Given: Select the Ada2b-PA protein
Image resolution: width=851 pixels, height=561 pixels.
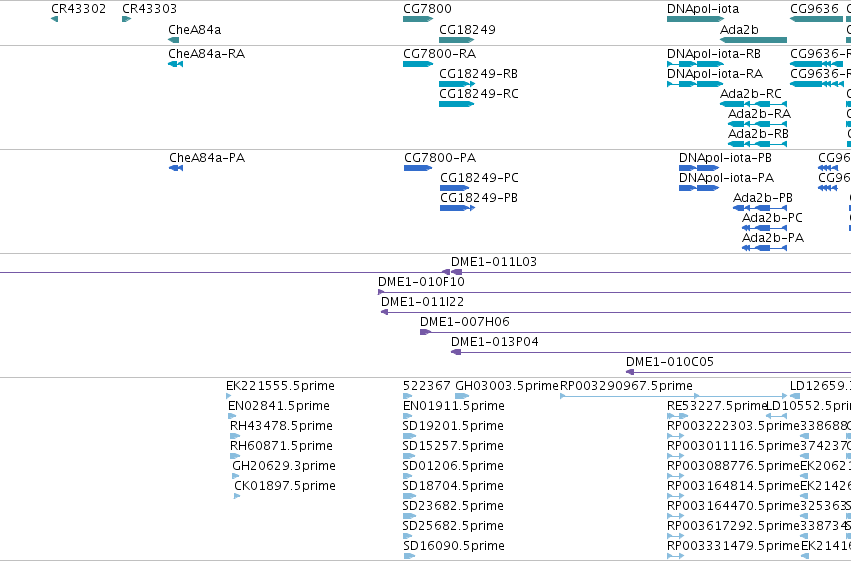Looking at the screenshot, I should (764, 248).
